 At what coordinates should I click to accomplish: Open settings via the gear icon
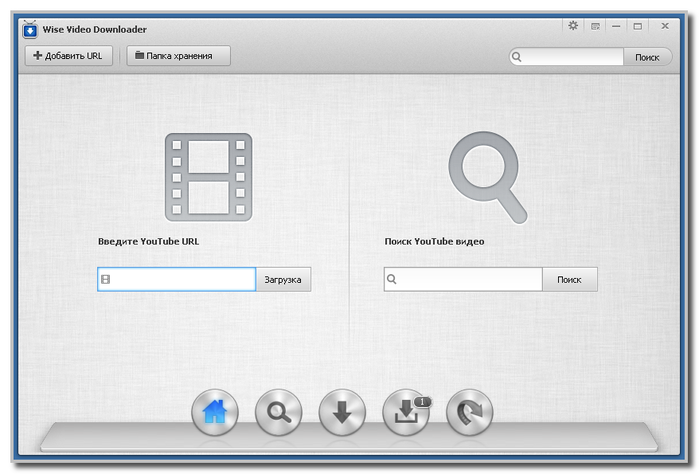click(573, 26)
